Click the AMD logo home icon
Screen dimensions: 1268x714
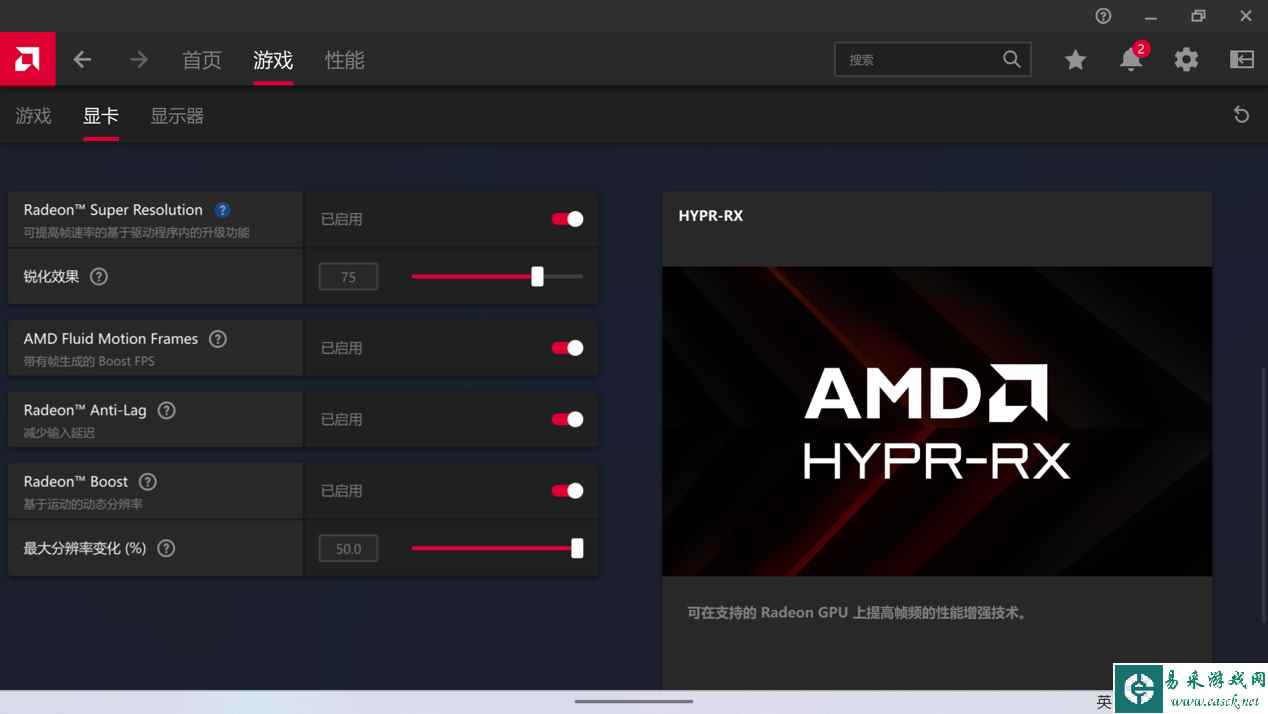pos(27,60)
